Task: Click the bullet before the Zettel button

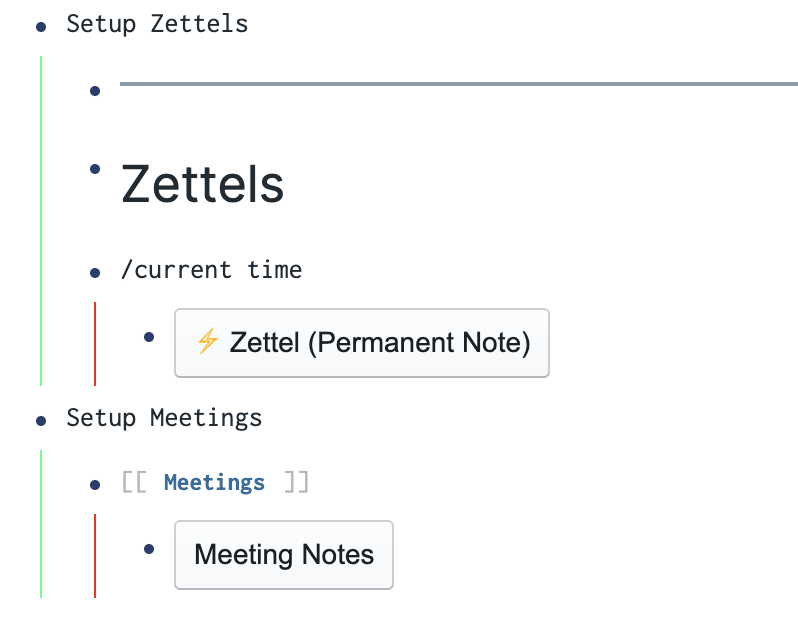Action: 149,338
